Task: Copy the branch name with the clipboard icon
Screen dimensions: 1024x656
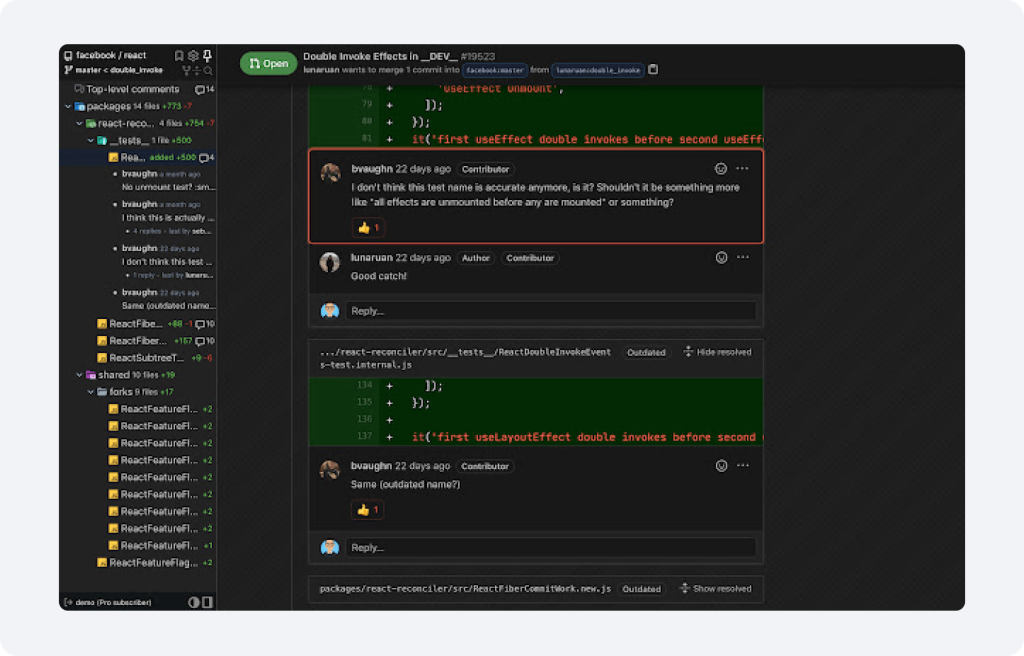Action: pos(653,69)
